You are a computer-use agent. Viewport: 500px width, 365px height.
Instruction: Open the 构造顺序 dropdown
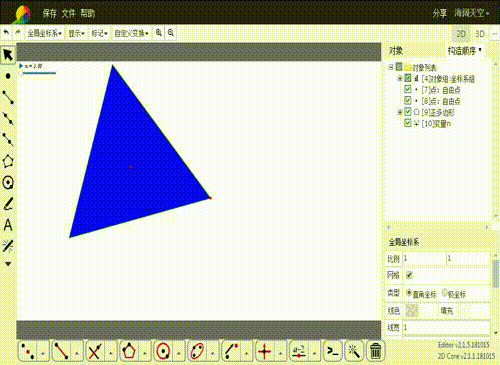(x=464, y=51)
